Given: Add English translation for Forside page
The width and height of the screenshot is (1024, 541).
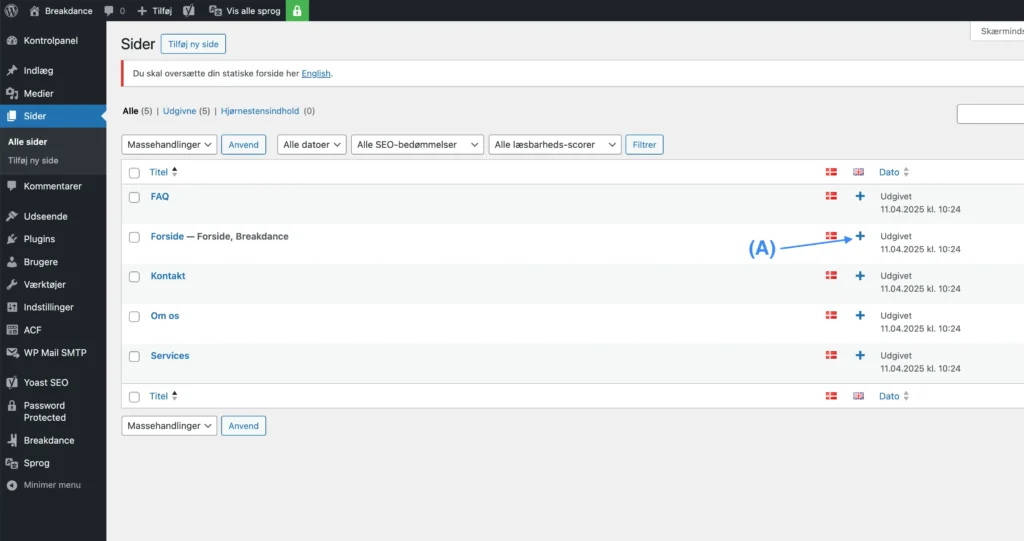Looking at the screenshot, I should point(859,236).
